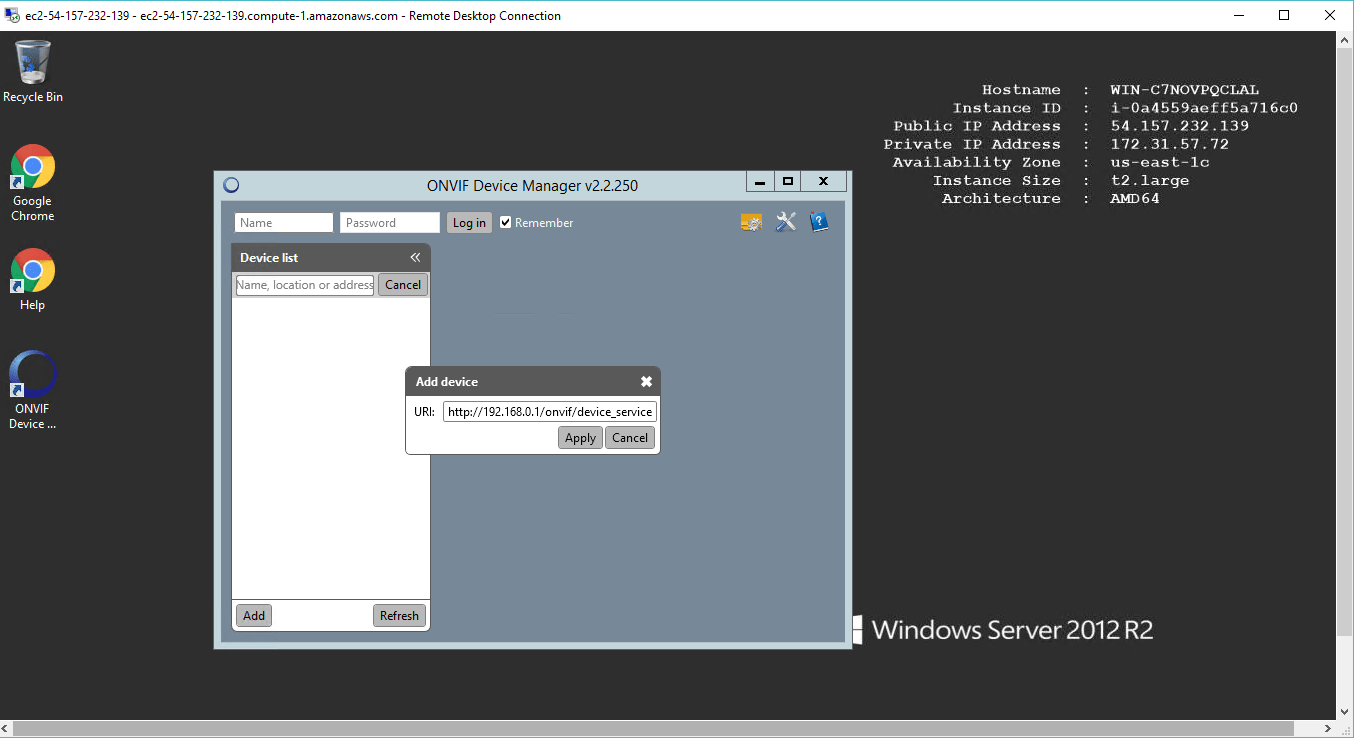This screenshot has width=1354, height=738.
Task: Select the URI text field
Action: click(x=549, y=411)
